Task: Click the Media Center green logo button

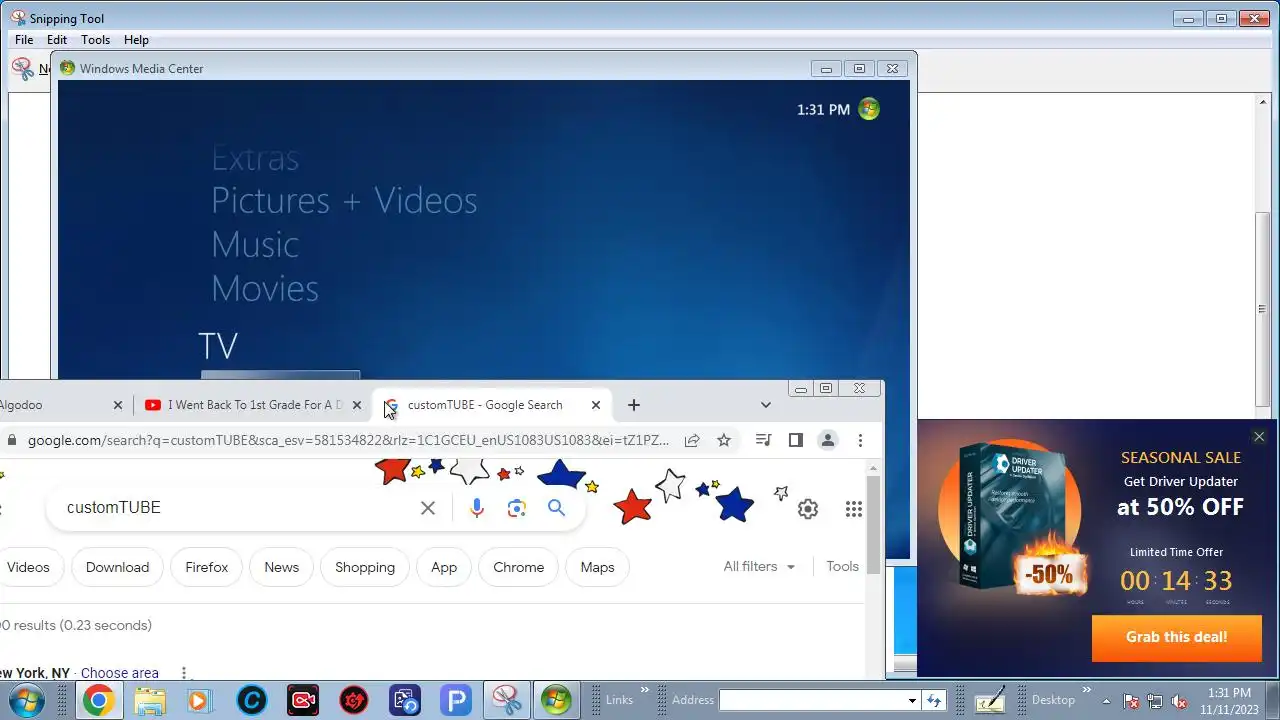Action: point(869,109)
